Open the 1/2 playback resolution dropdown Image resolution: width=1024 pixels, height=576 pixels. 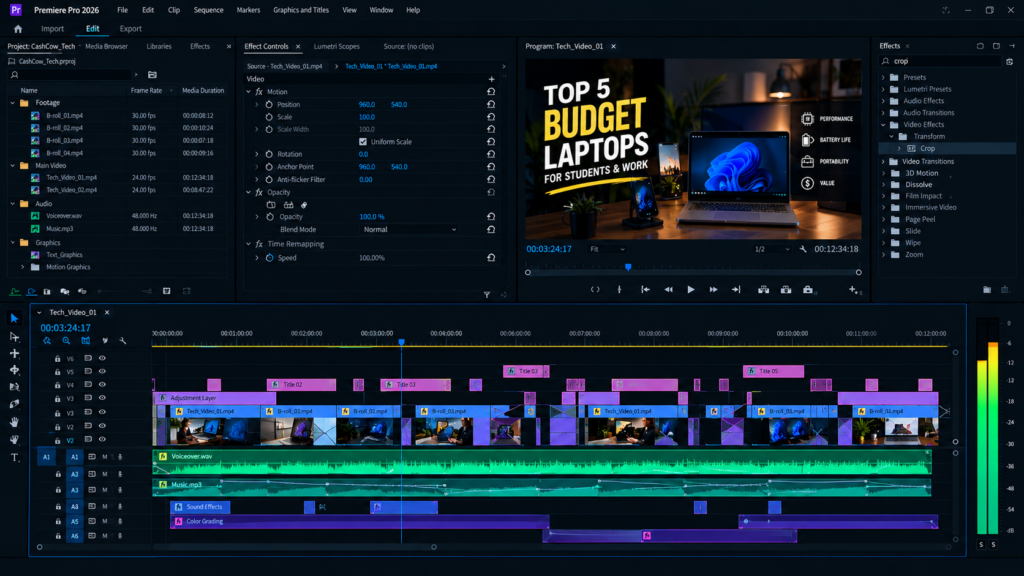[772, 249]
